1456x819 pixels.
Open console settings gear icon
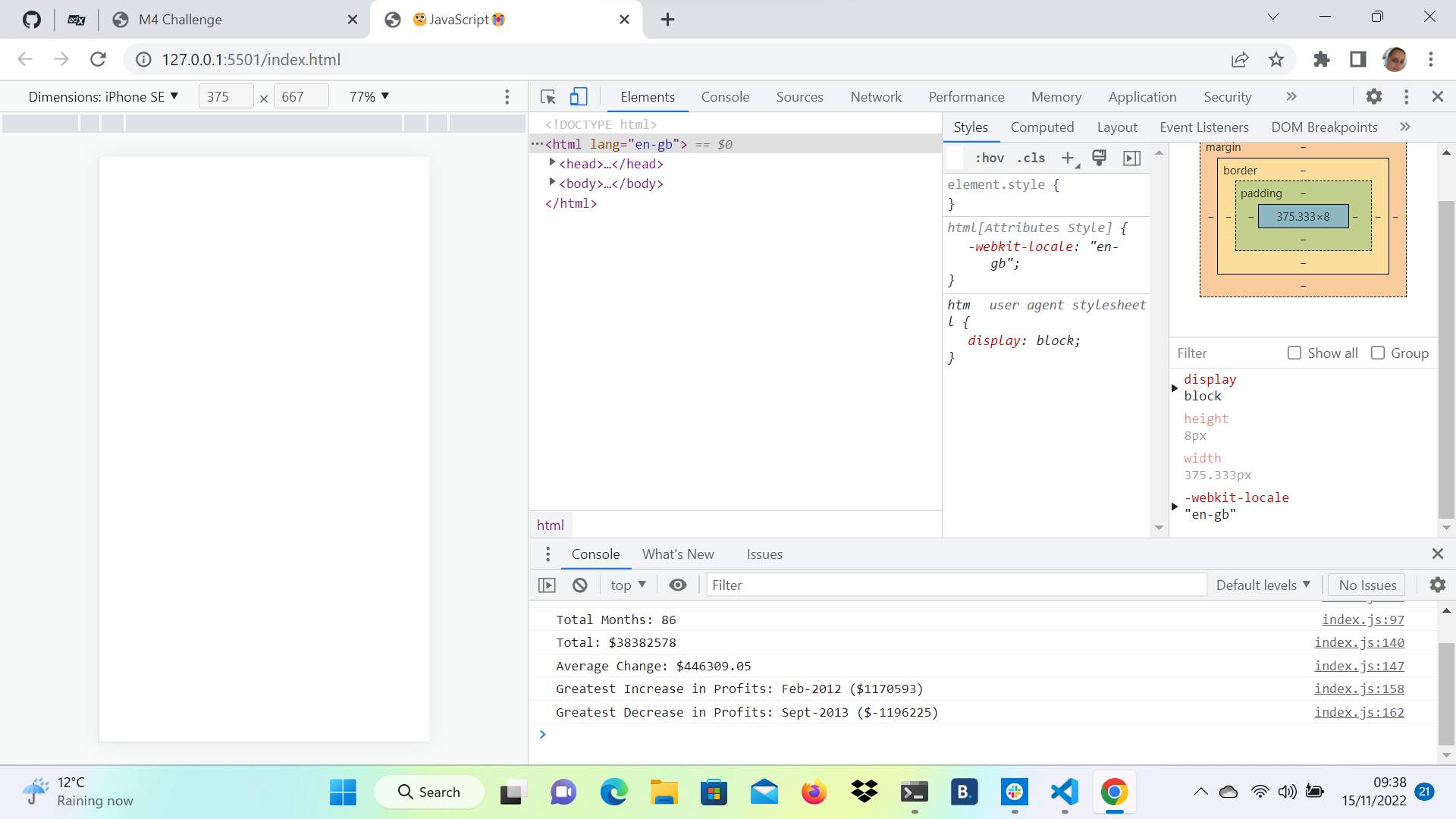pyautogui.click(x=1437, y=585)
